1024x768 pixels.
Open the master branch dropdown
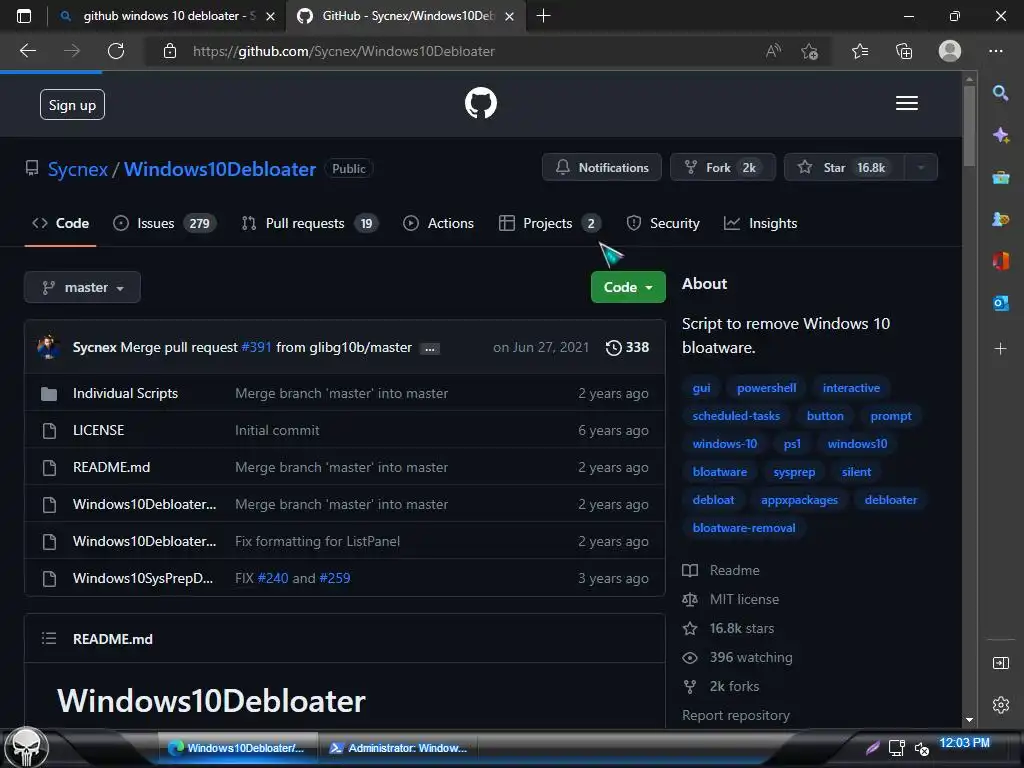click(82, 287)
